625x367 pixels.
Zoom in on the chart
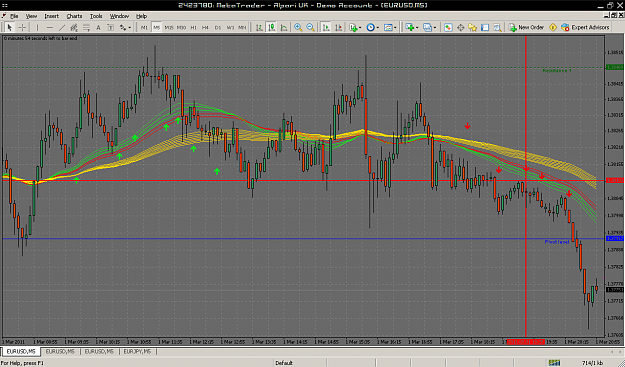tap(298, 27)
